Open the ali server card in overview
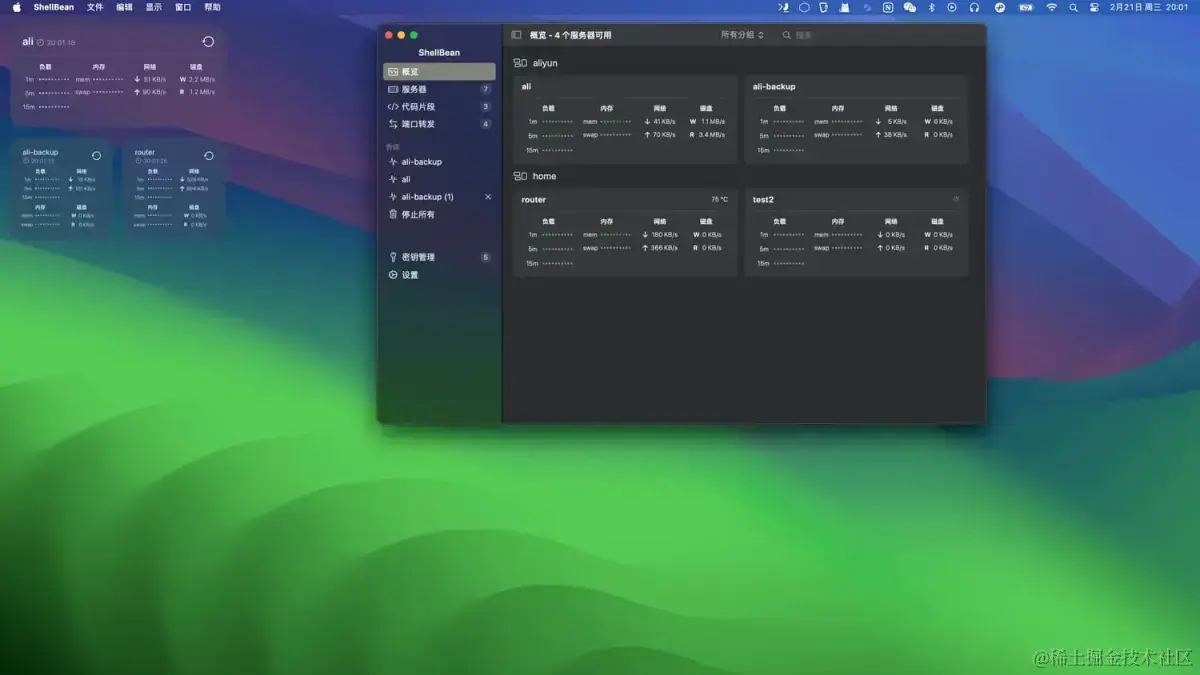The height and width of the screenshot is (675, 1200). pos(625,119)
